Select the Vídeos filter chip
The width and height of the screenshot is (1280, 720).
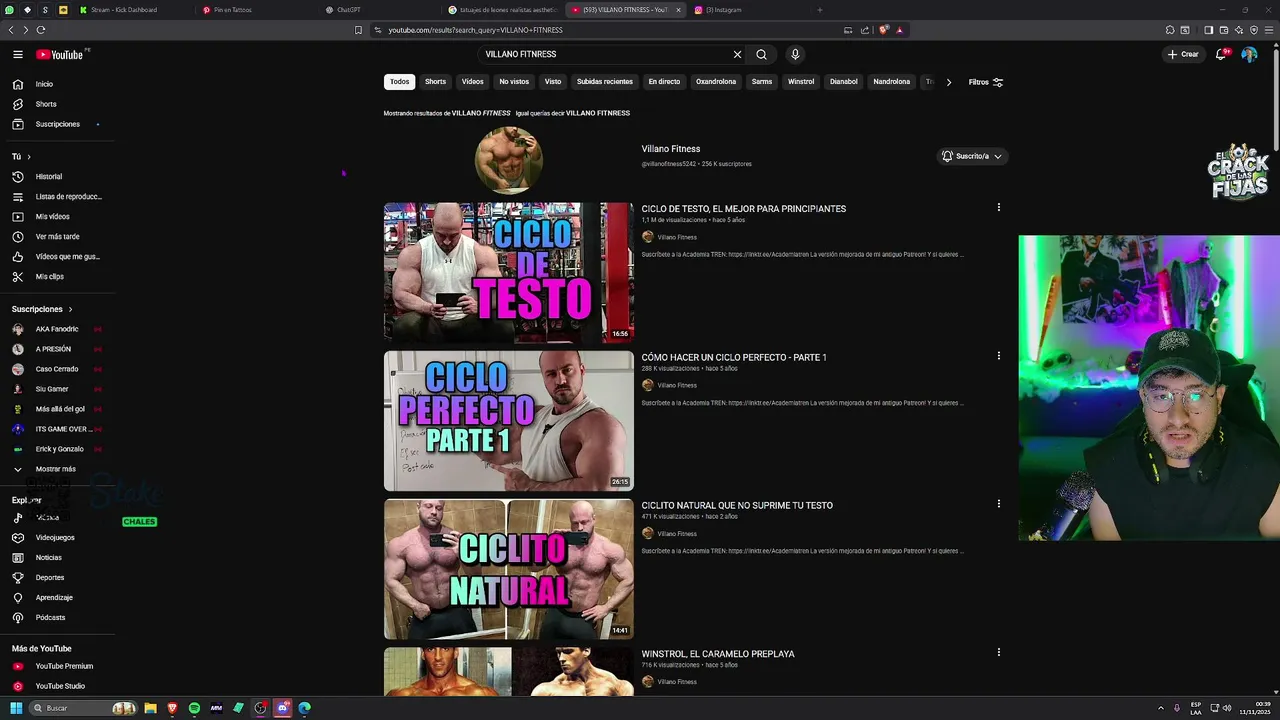[472, 82]
